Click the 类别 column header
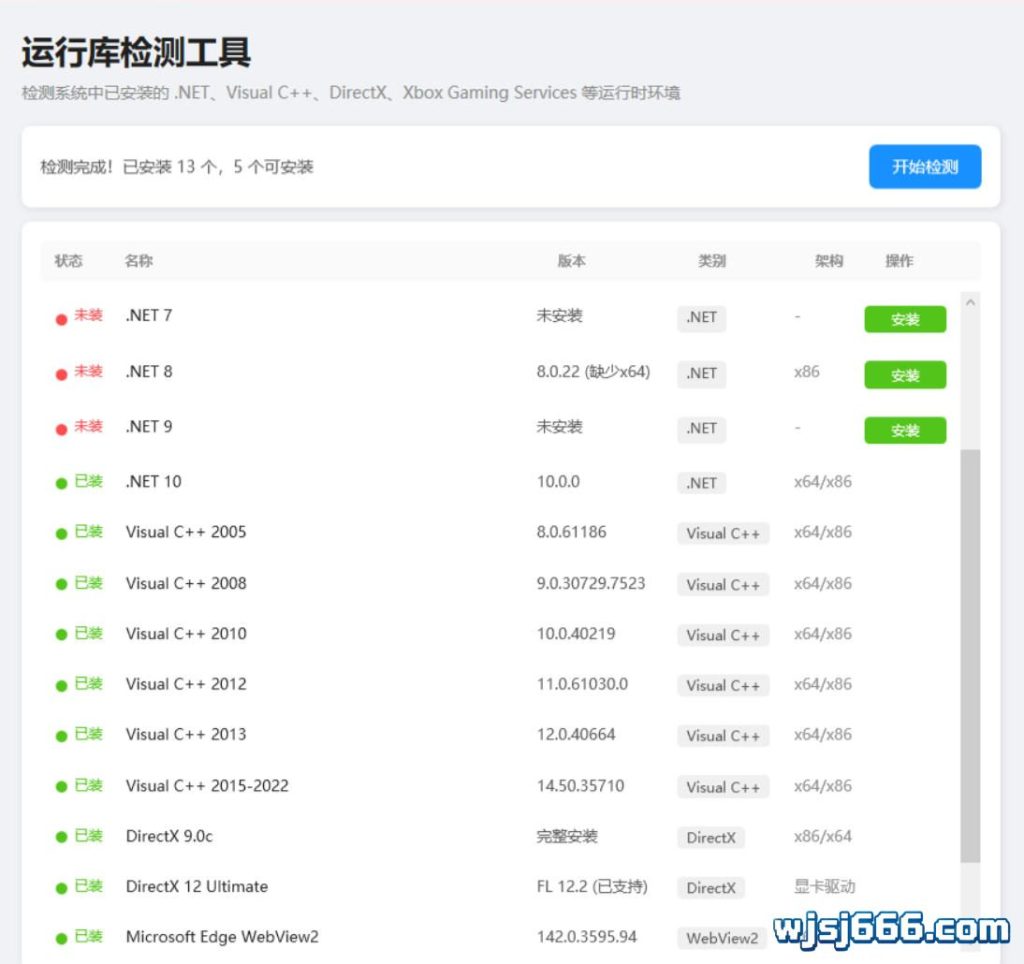This screenshot has height=964, width=1024. (x=712, y=261)
